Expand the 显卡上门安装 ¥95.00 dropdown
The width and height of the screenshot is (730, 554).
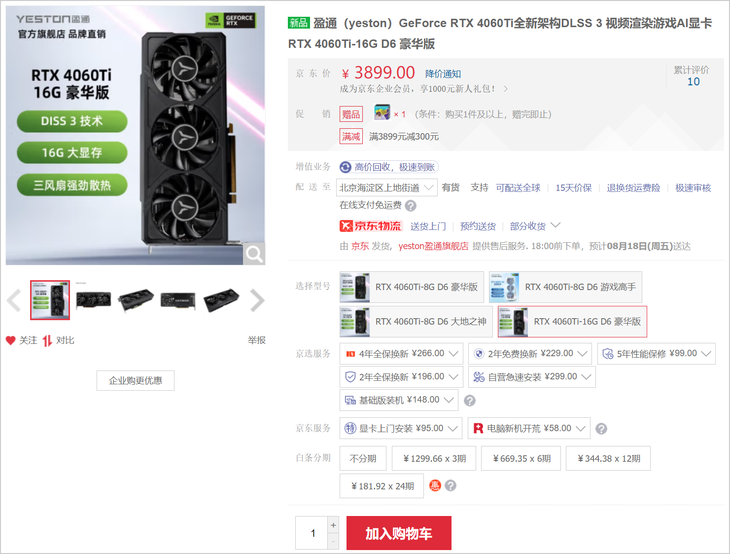pos(401,428)
